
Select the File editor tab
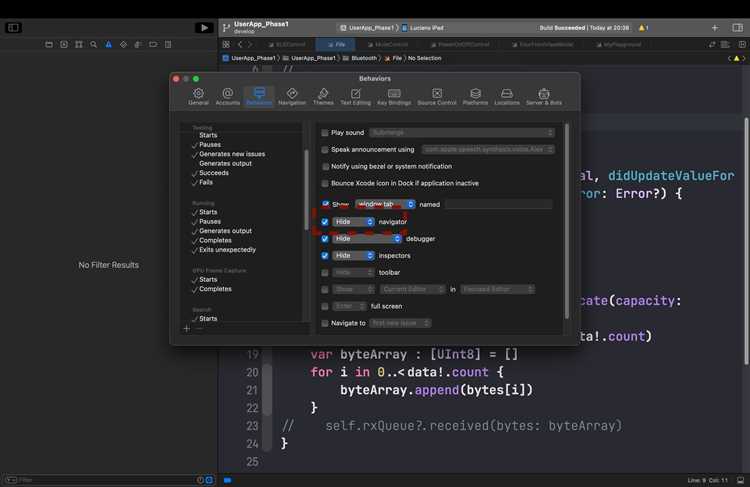tap(336, 44)
